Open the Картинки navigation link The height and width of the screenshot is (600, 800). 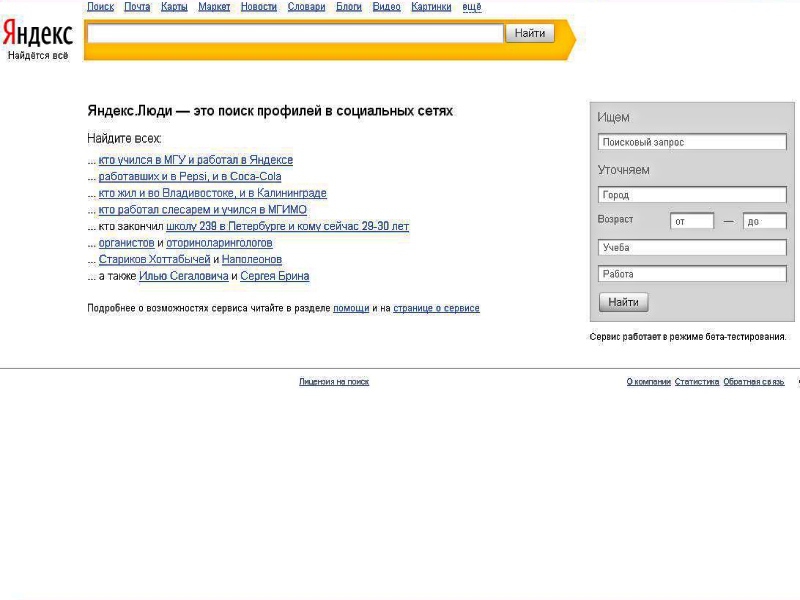431,7
